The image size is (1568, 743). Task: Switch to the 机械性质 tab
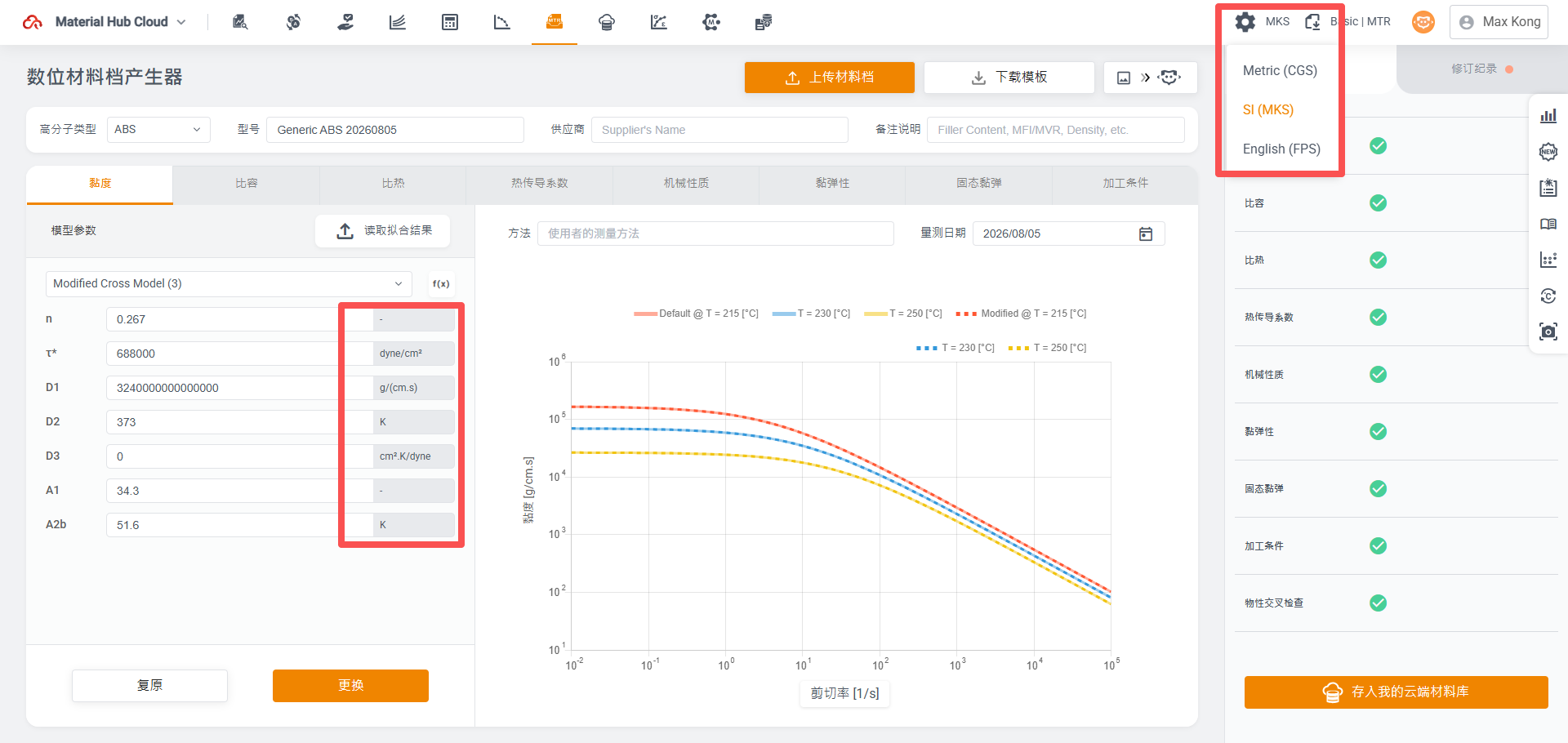(x=686, y=184)
